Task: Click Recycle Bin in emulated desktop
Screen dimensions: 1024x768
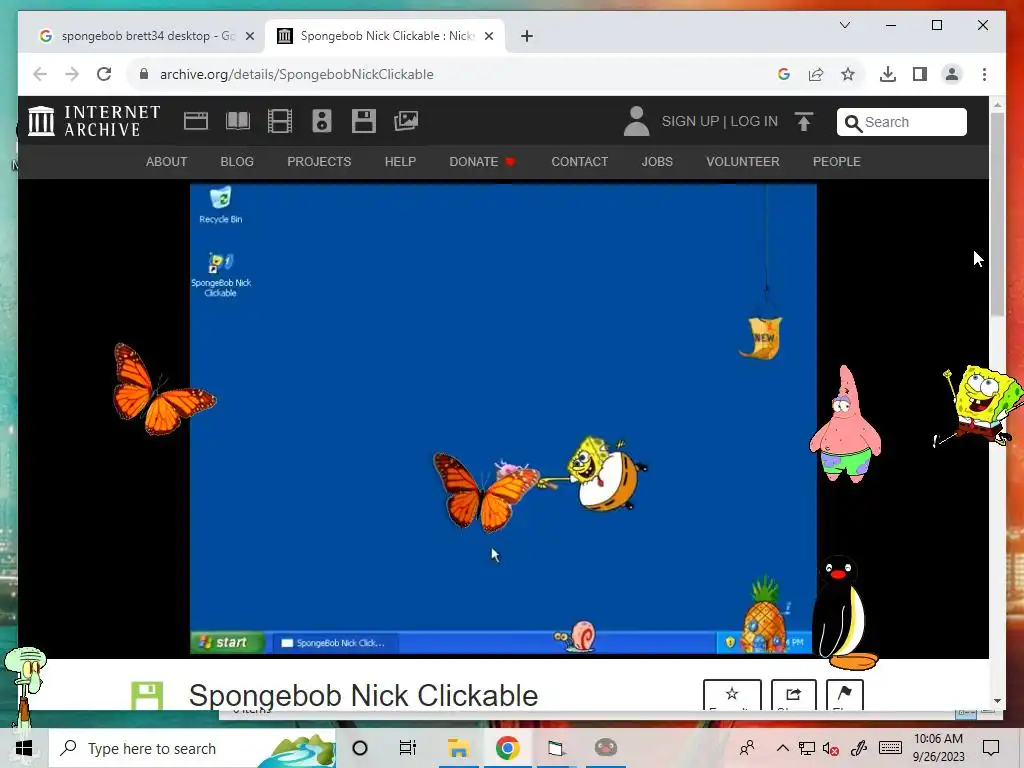Action: [x=221, y=205]
